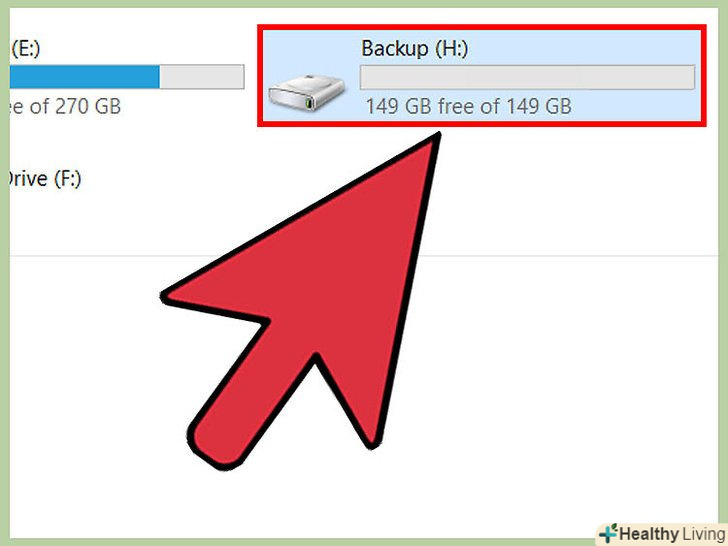Click the Backup (H:) drive name label
The width and height of the screenshot is (728, 546).
pyautogui.click(x=415, y=48)
